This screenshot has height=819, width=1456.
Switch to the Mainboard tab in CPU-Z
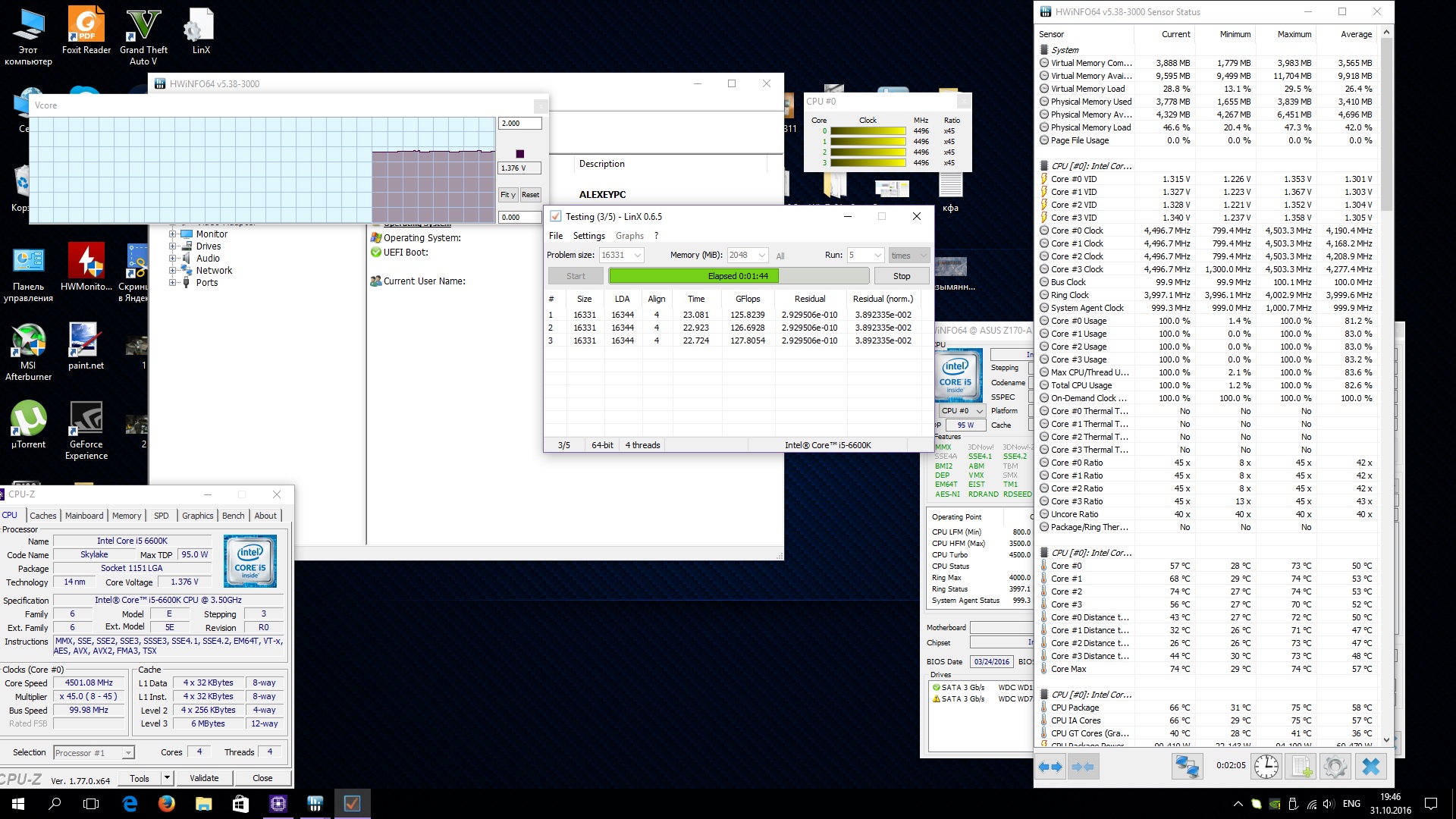click(84, 516)
